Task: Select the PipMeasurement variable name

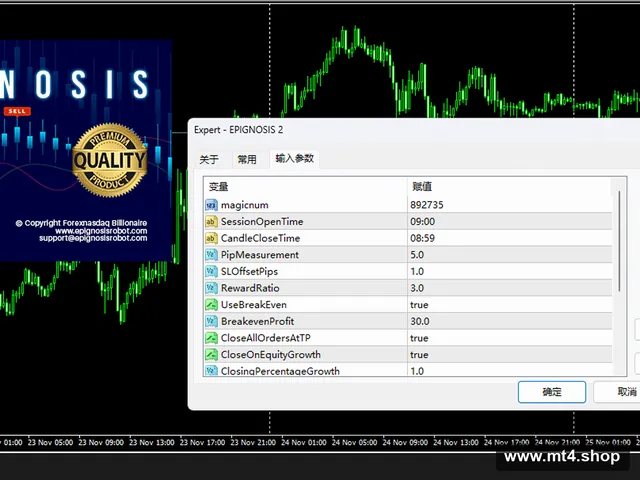Action: pos(260,255)
